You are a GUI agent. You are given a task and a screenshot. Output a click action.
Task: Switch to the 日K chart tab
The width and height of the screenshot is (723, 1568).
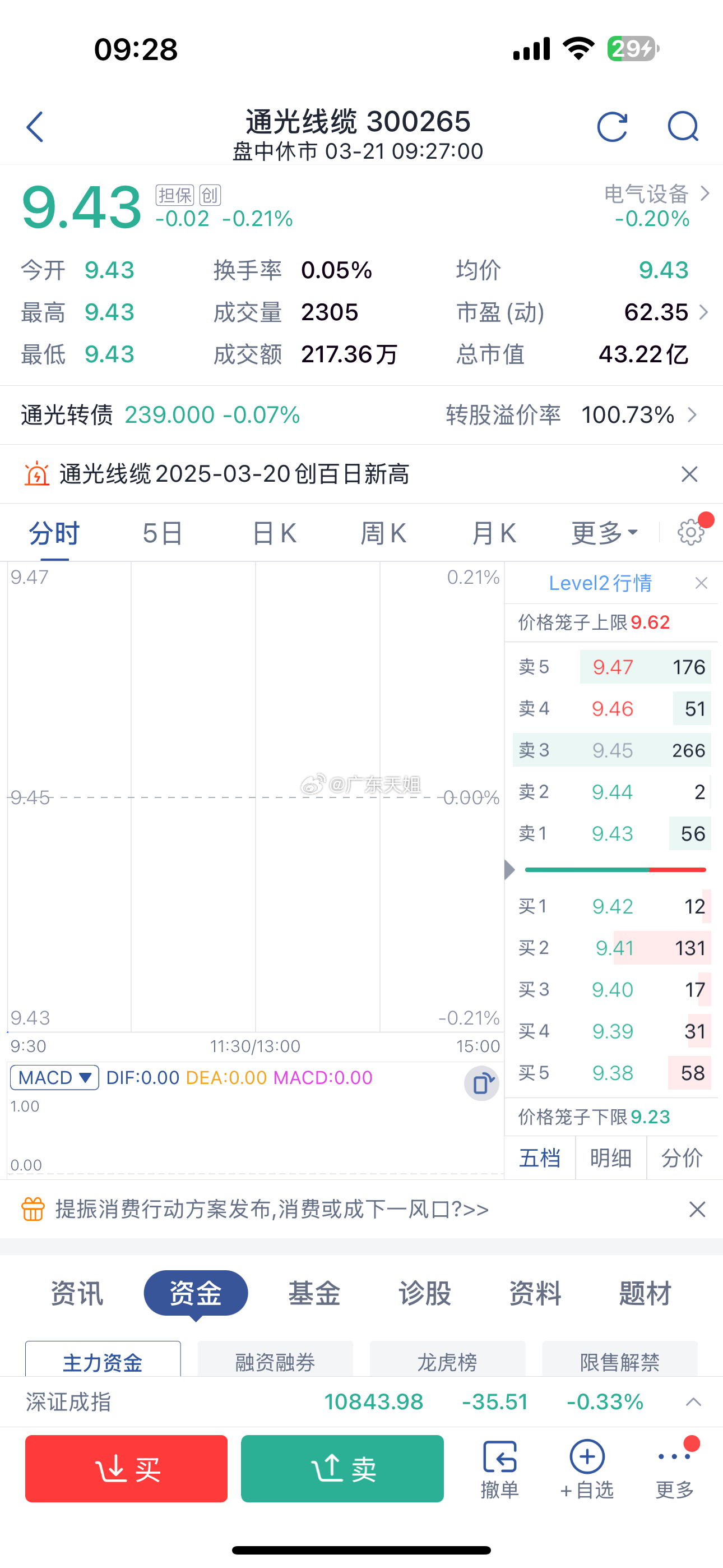click(274, 533)
